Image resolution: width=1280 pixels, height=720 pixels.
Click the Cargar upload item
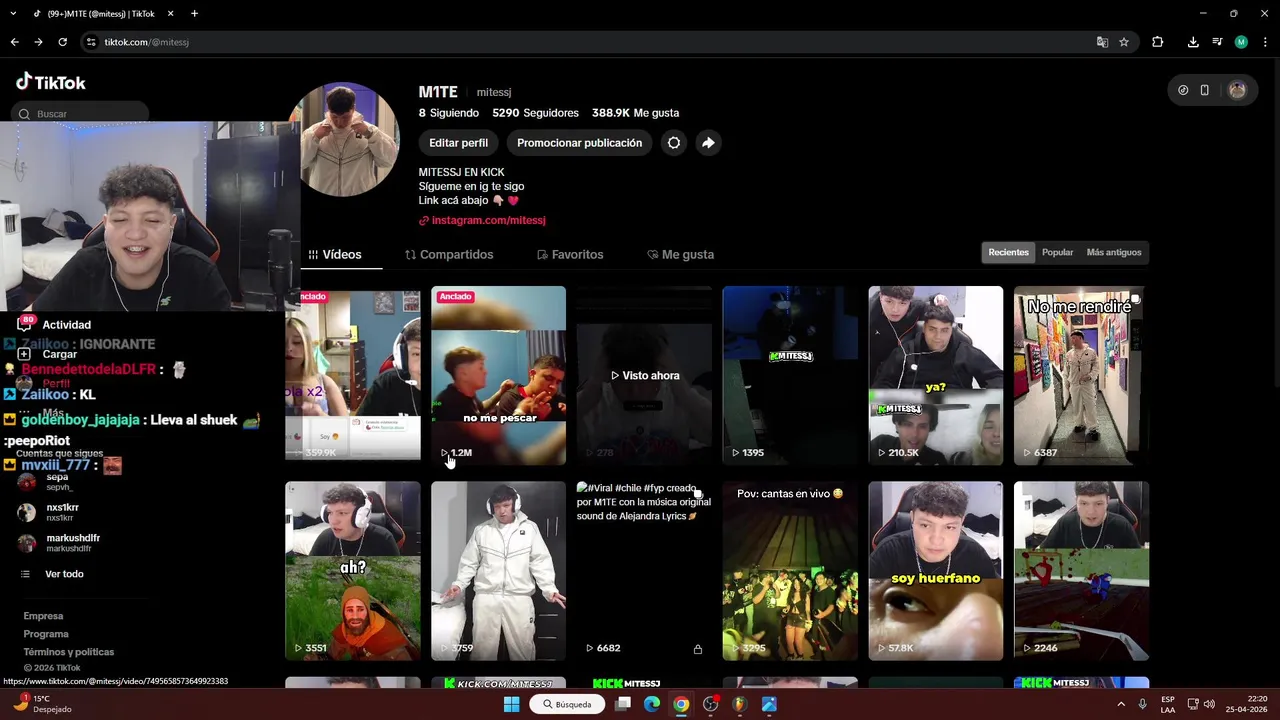(48, 354)
